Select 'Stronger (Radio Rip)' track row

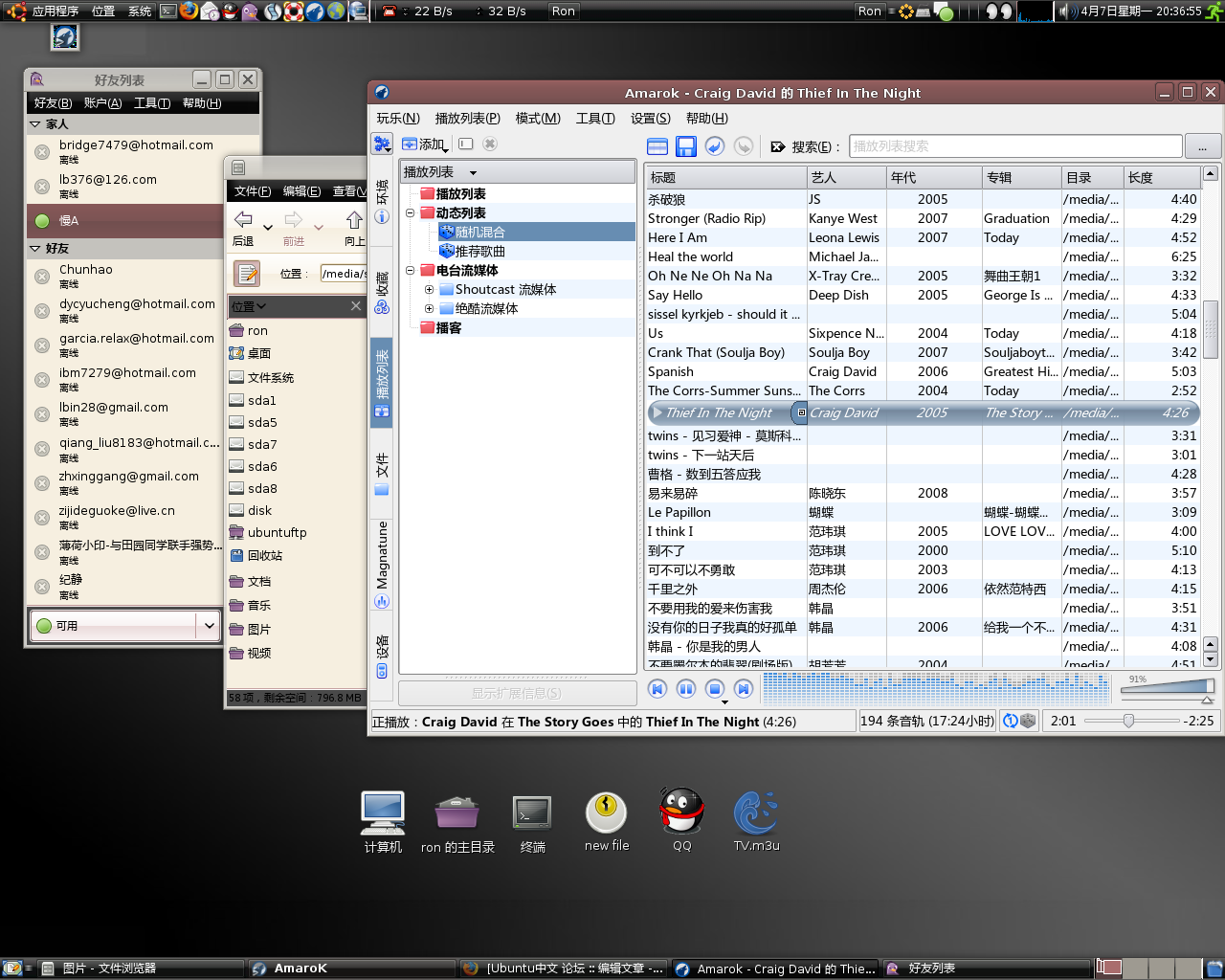click(x=923, y=218)
